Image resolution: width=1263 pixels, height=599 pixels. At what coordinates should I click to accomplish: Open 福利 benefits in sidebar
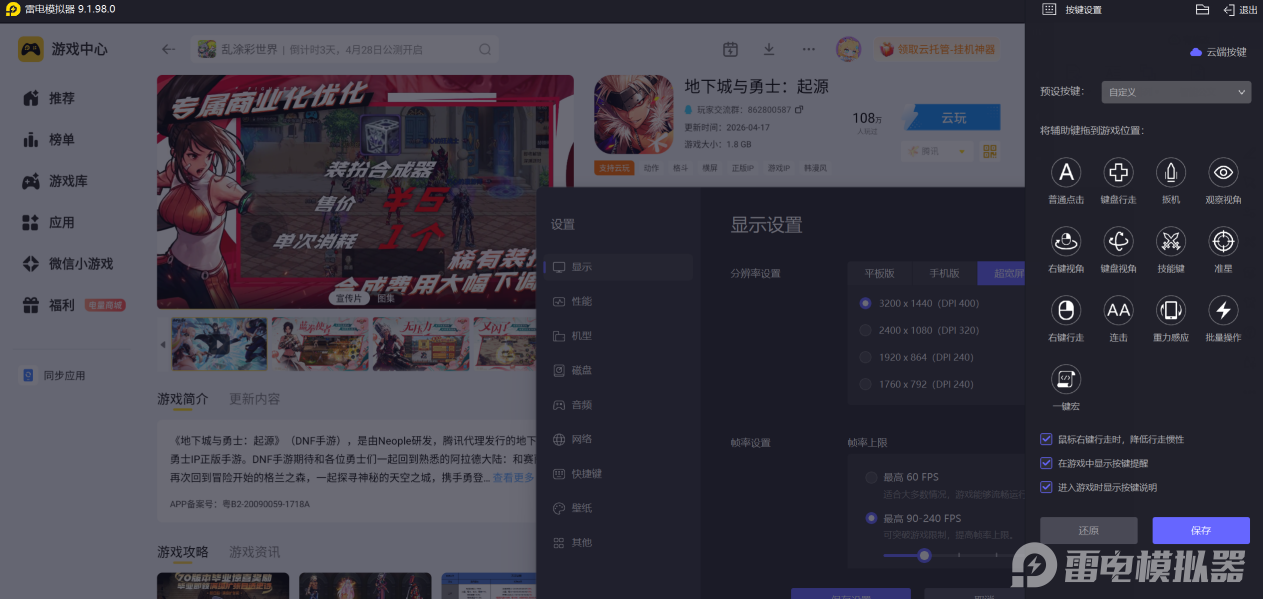pos(62,305)
